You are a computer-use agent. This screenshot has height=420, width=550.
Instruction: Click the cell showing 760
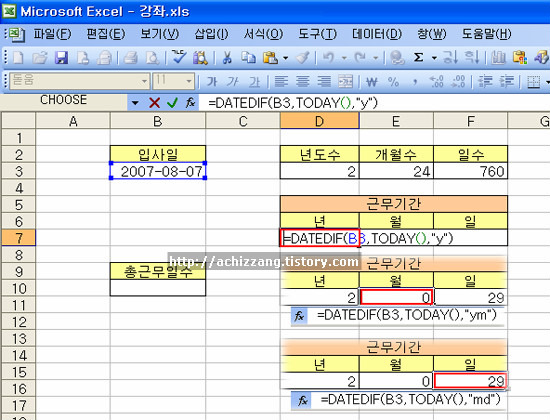[x=470, y=172]
